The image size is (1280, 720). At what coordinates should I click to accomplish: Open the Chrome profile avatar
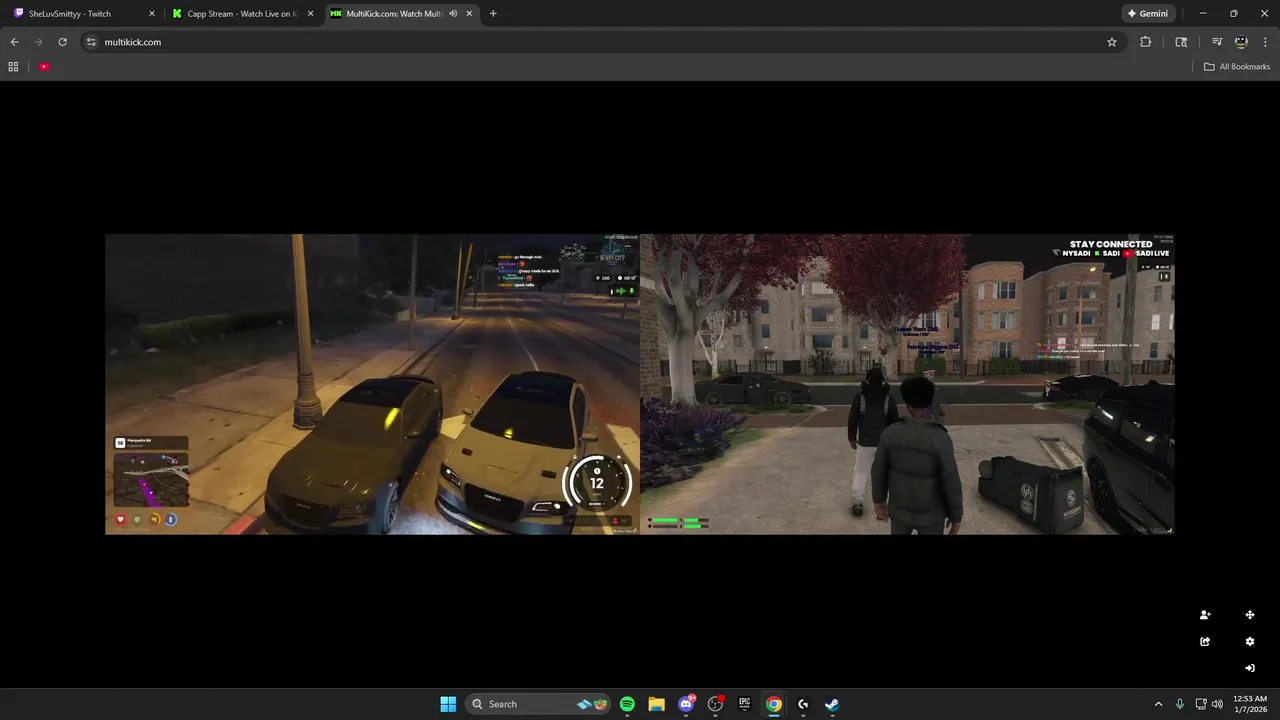click(x=1241, y=42)
